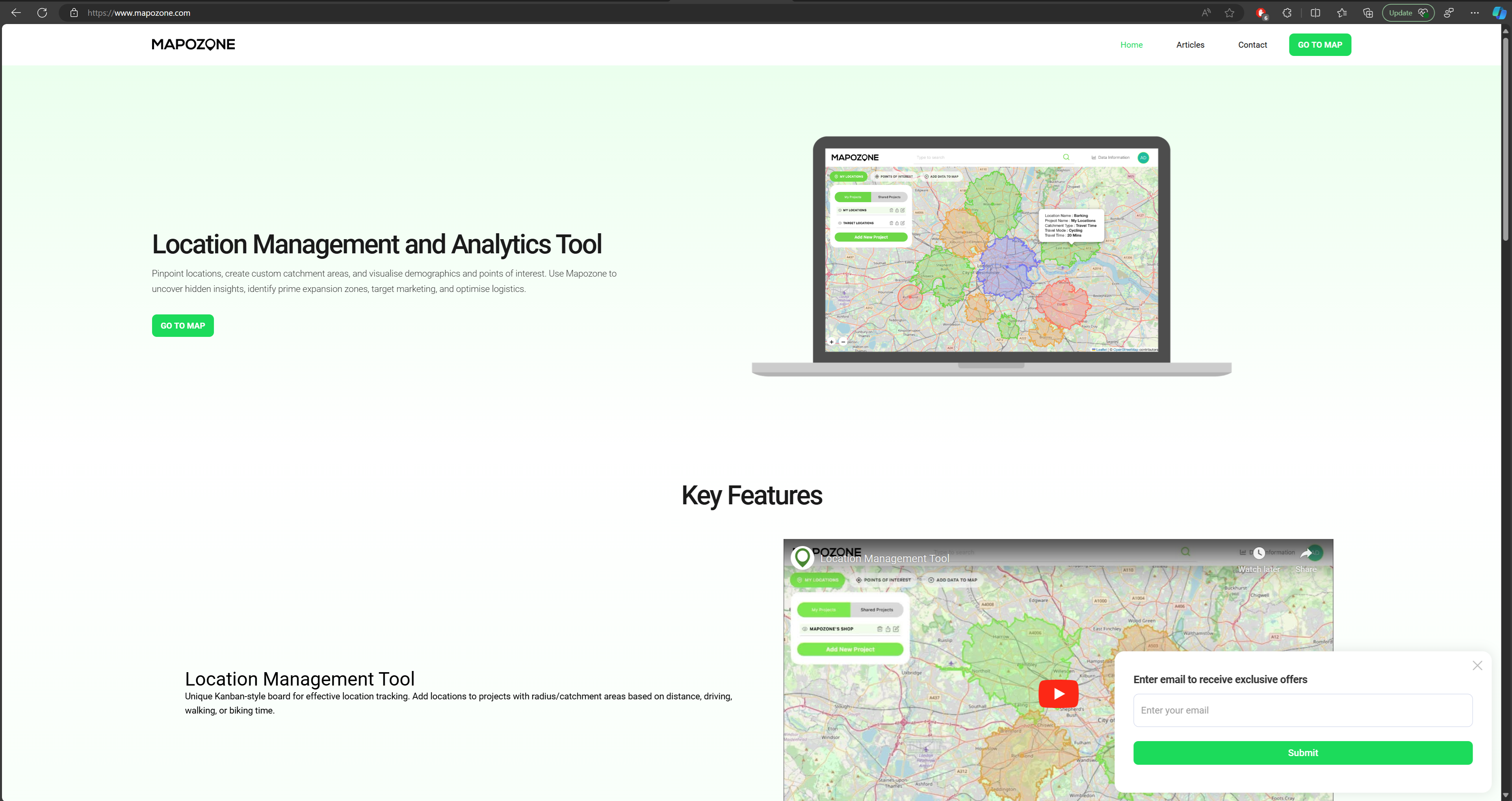The height and width of the screenshot is (801, 1512).
Task: Click paragraph starting 'Unique Kanban-style board'
Action: [459, 703]
